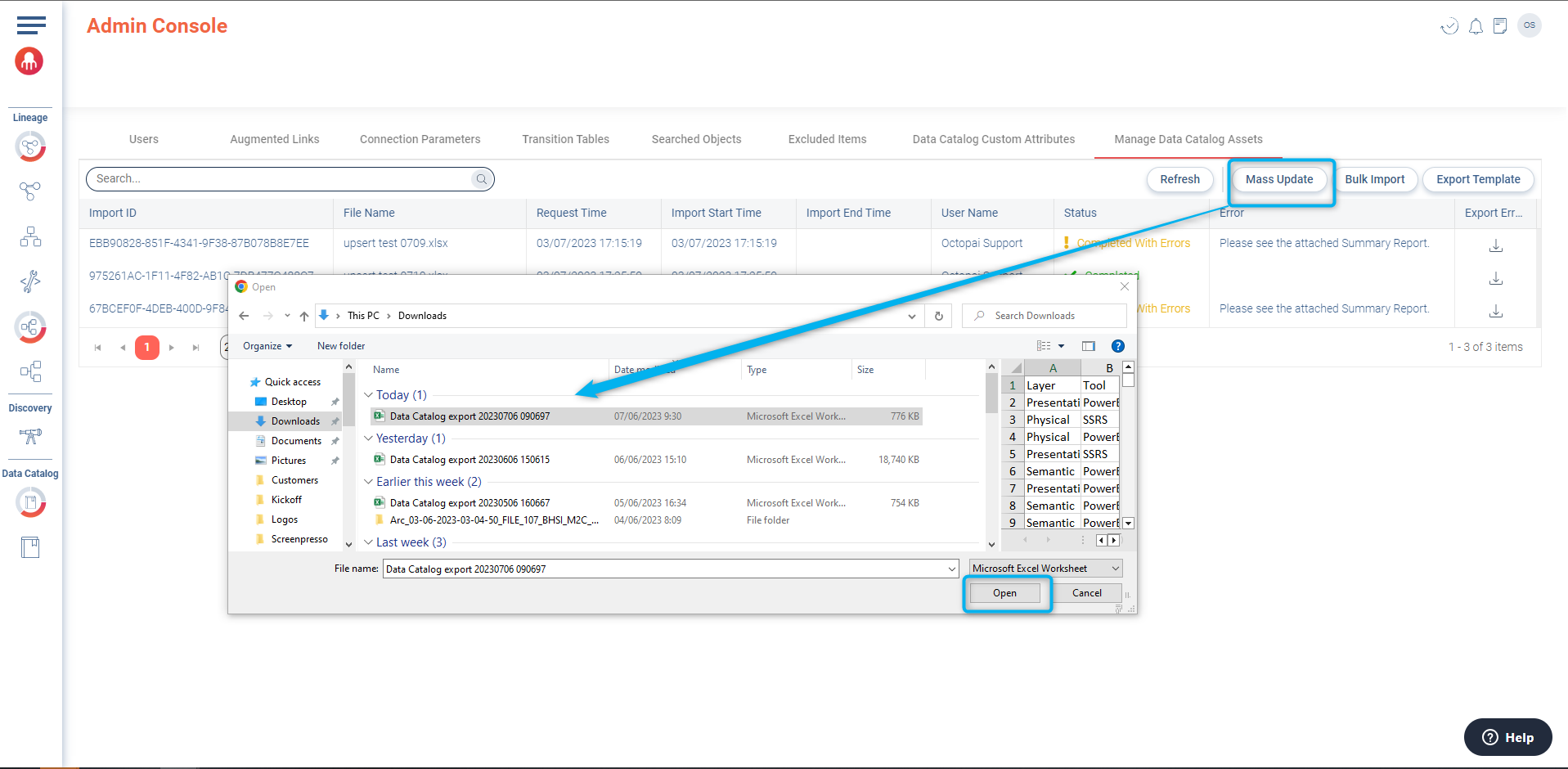This screenshot has width=1568, height=769.
Task: Click the search magnifier icon in Search box
Action: coord(482,179)
